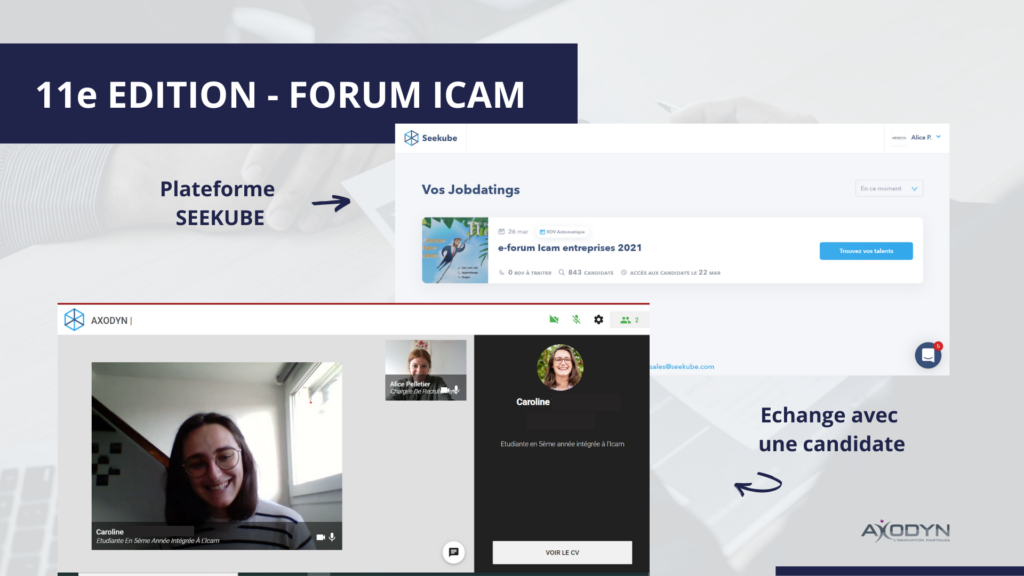The height and width of the screenshot is (576, 1024).
Task: Click microphone icon on Alice Pelletier thumbnail
Action: (x=456, y=390)
